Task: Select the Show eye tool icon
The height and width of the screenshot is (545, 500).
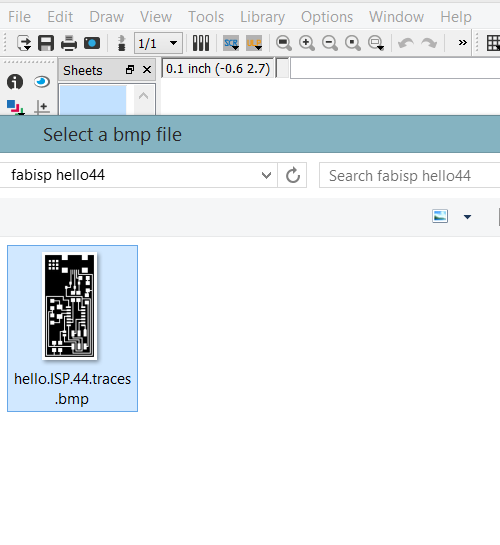Action: 42,82
